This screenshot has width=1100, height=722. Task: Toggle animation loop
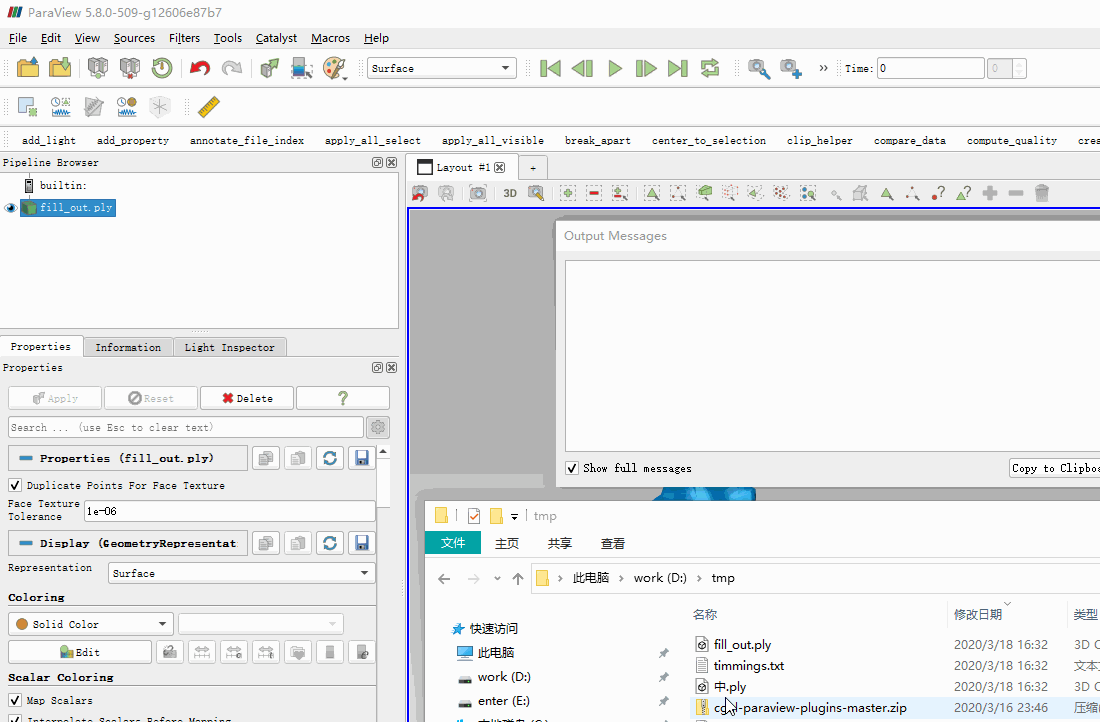coord(710,68)
